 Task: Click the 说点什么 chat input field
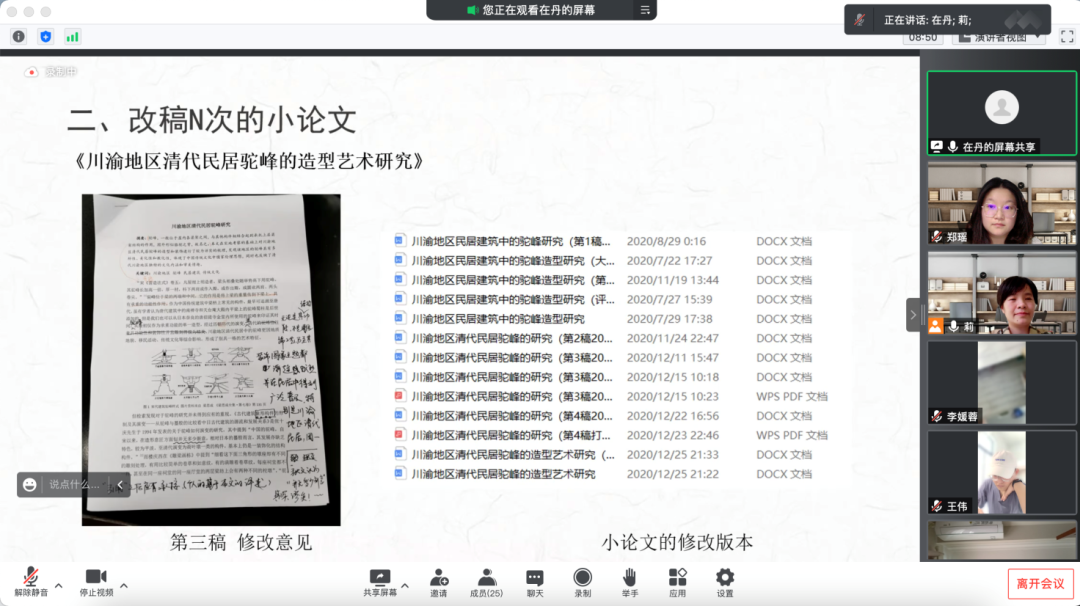pos(76,485)
